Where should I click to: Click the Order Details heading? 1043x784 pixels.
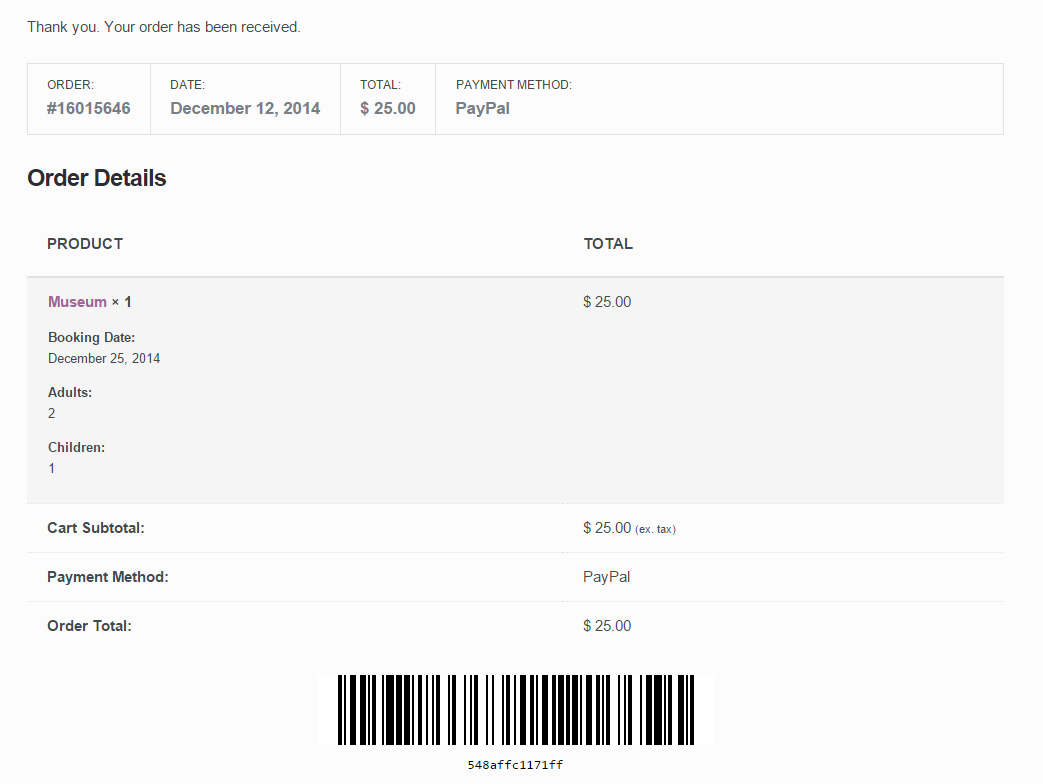tap(97, 178)
